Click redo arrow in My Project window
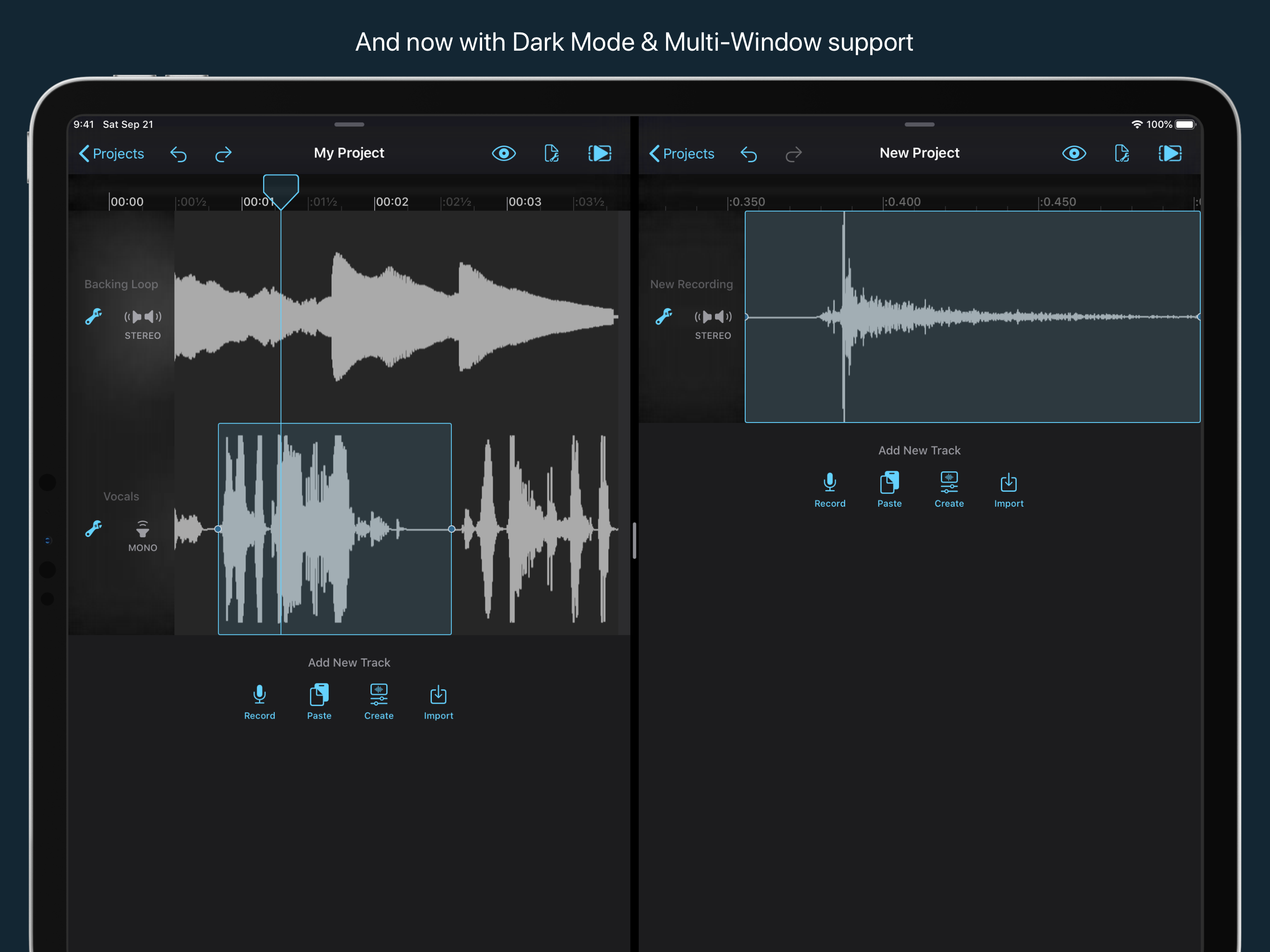Viewport: 1270px width, 952px height. pos(223,154)
